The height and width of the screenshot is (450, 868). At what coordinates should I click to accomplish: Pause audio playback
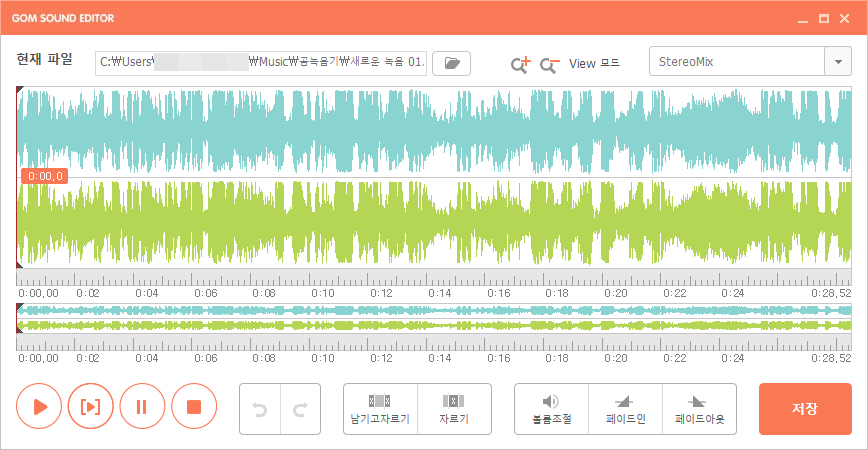point(142,407)
